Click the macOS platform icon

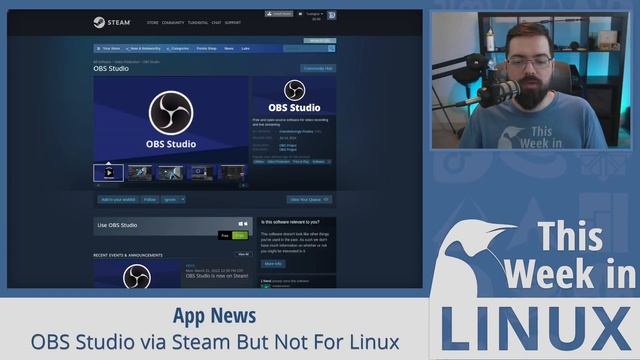pos(246,224)
